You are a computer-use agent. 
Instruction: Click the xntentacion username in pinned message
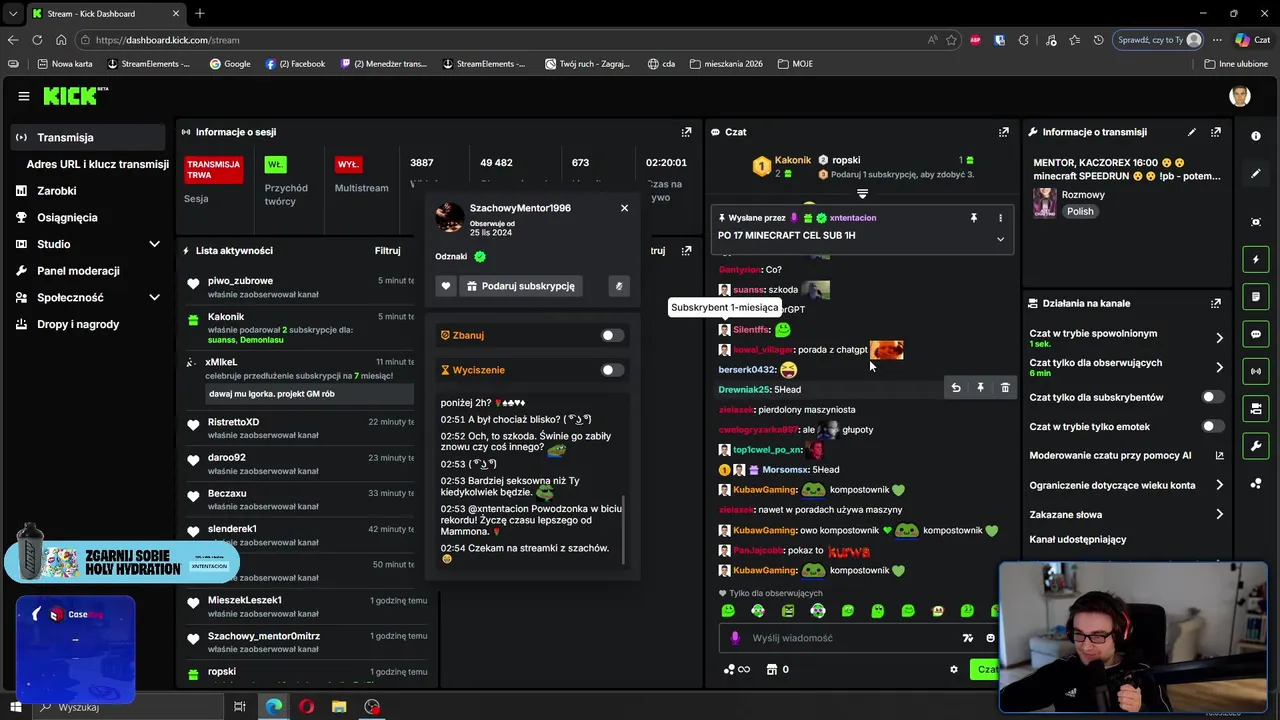click(852, 218)
